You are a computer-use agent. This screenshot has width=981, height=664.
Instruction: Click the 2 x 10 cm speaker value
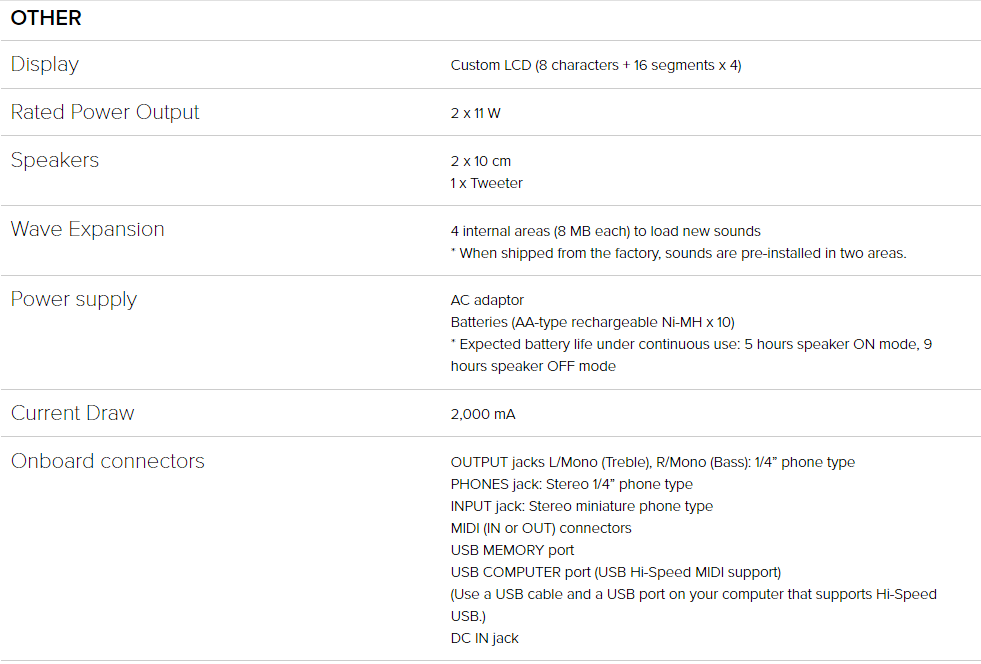480,161
